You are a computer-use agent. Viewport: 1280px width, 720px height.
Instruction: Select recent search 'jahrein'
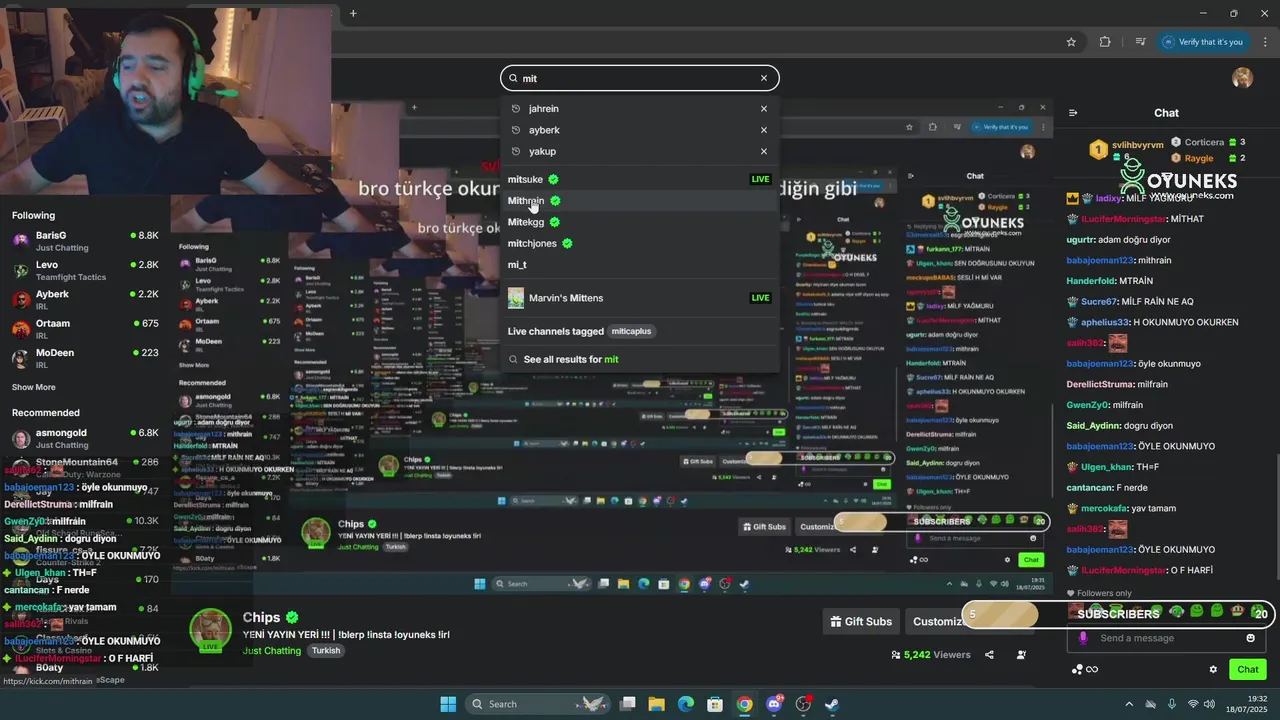point(640,109)
